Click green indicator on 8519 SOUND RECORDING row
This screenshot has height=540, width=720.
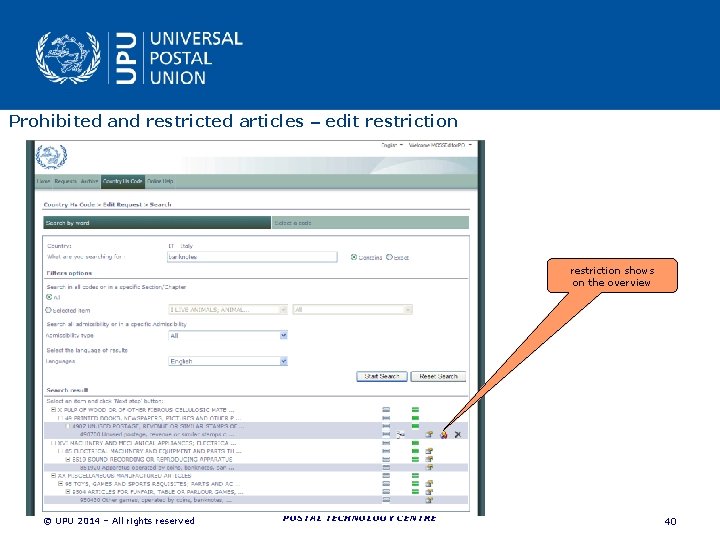(415, 459)
